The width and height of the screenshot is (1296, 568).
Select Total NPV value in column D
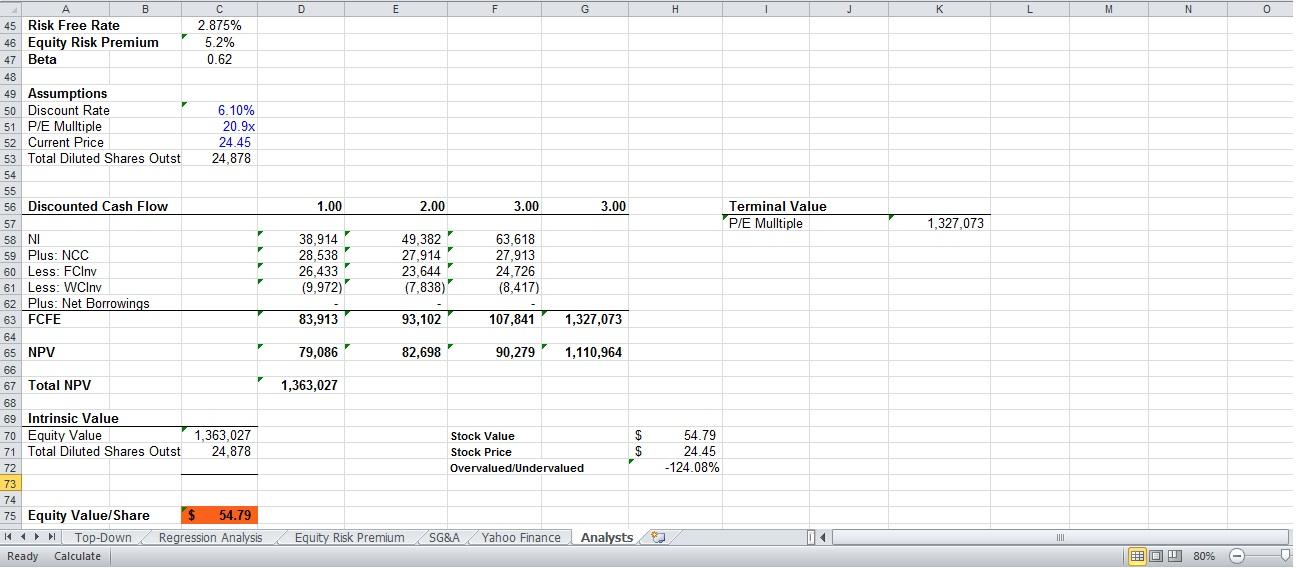pos(302,385)
